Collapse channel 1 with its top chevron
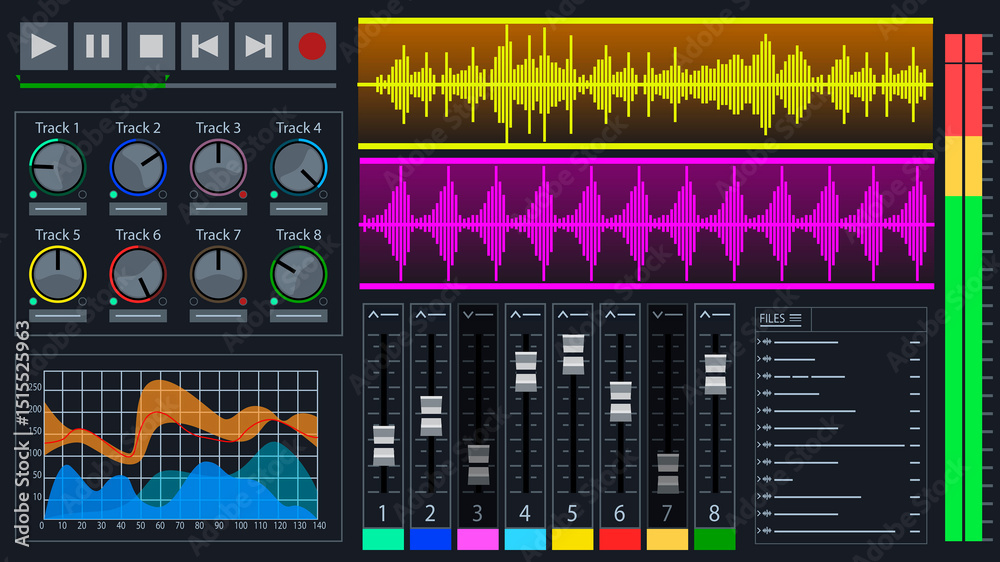This screenshot has height=562, width=1000. click(374, 314)
